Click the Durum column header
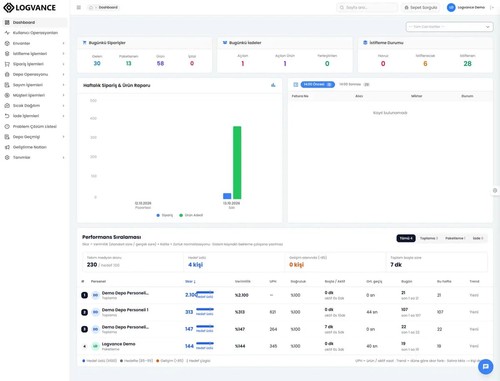The height and width of the screenshot is (381, 500). (x=467, y=96)
